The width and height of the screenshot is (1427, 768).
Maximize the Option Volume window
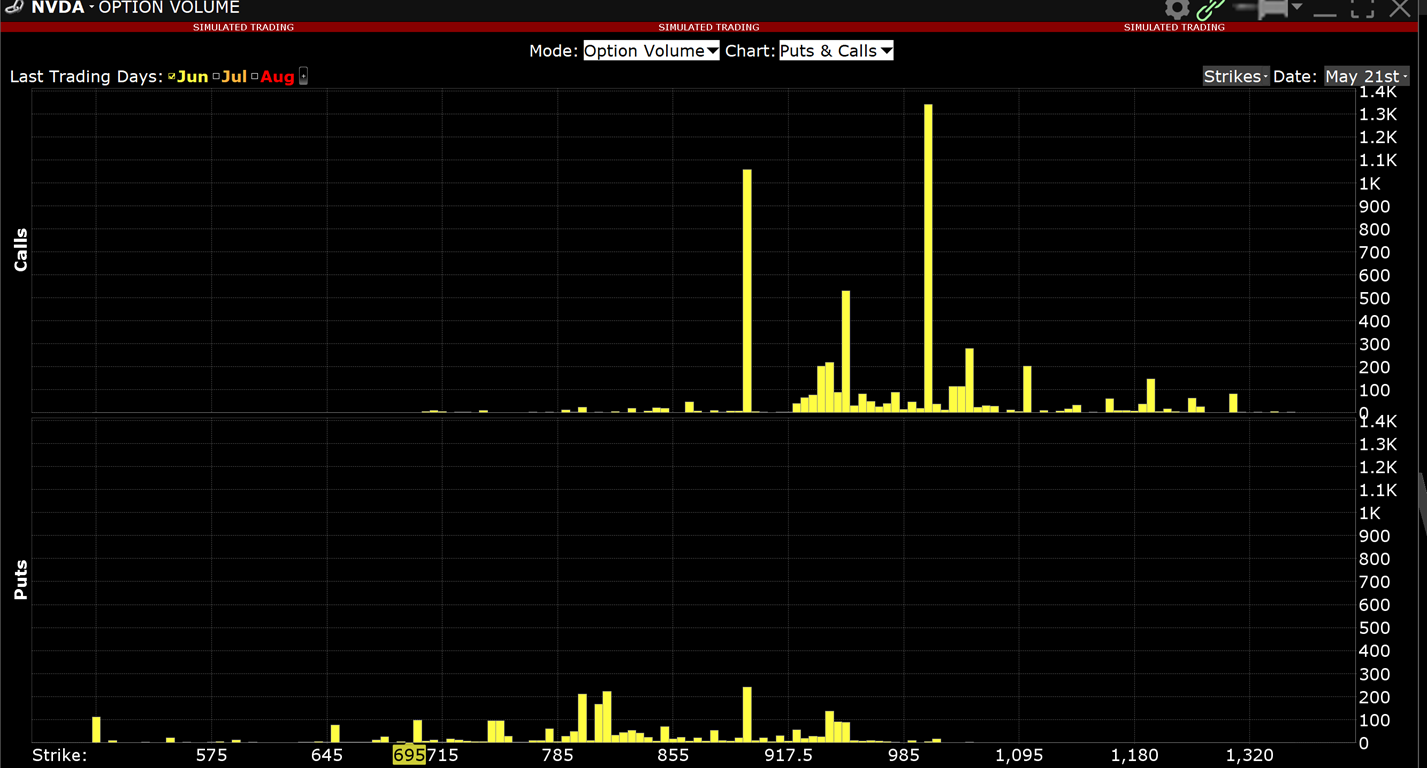1362,9
